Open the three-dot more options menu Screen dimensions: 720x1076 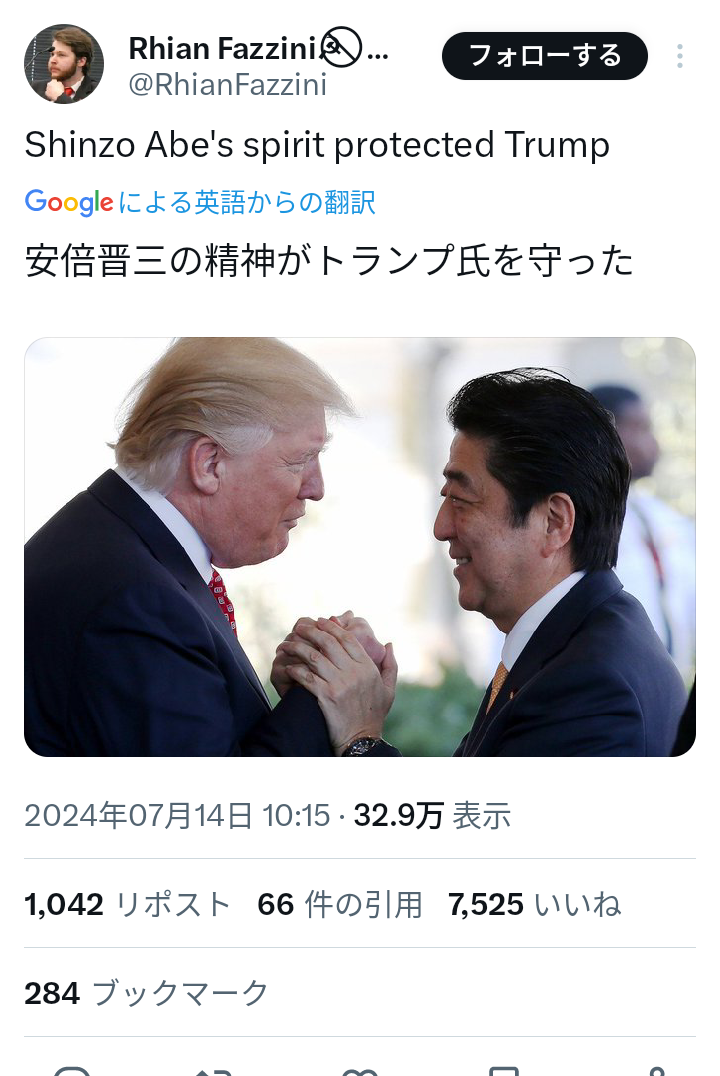click(x=680, y=56)
